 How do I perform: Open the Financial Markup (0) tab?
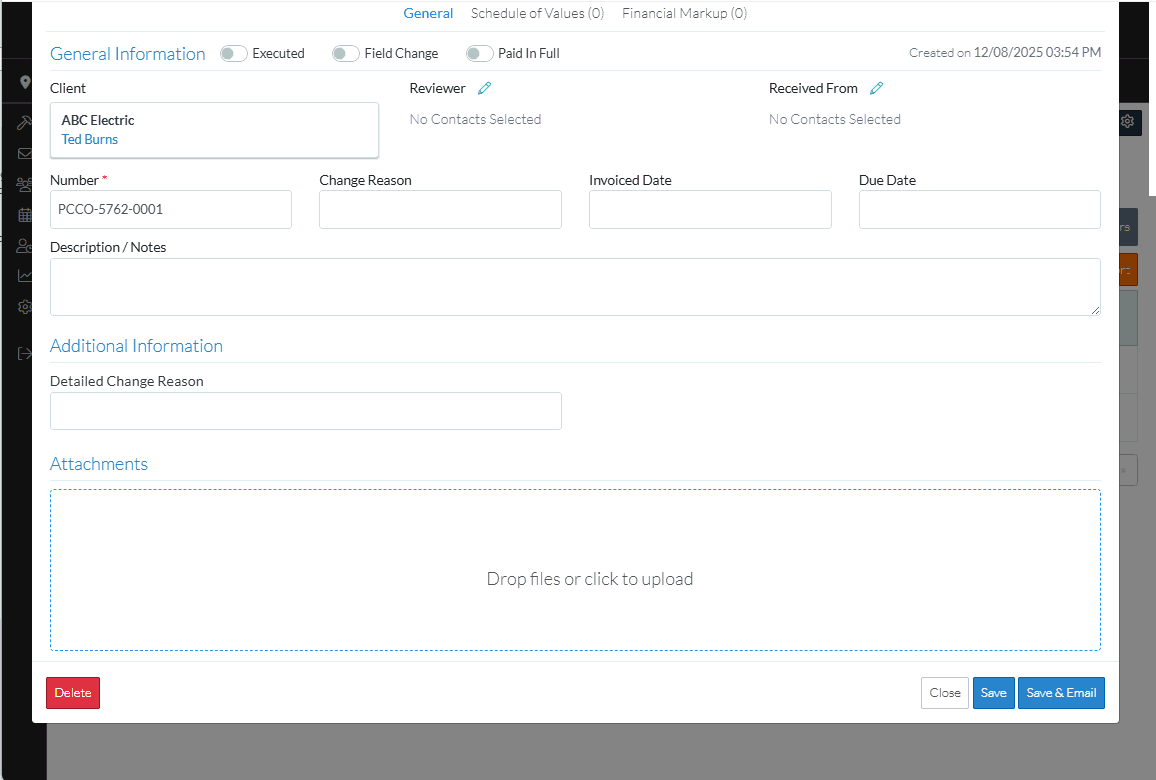[685, 13]
